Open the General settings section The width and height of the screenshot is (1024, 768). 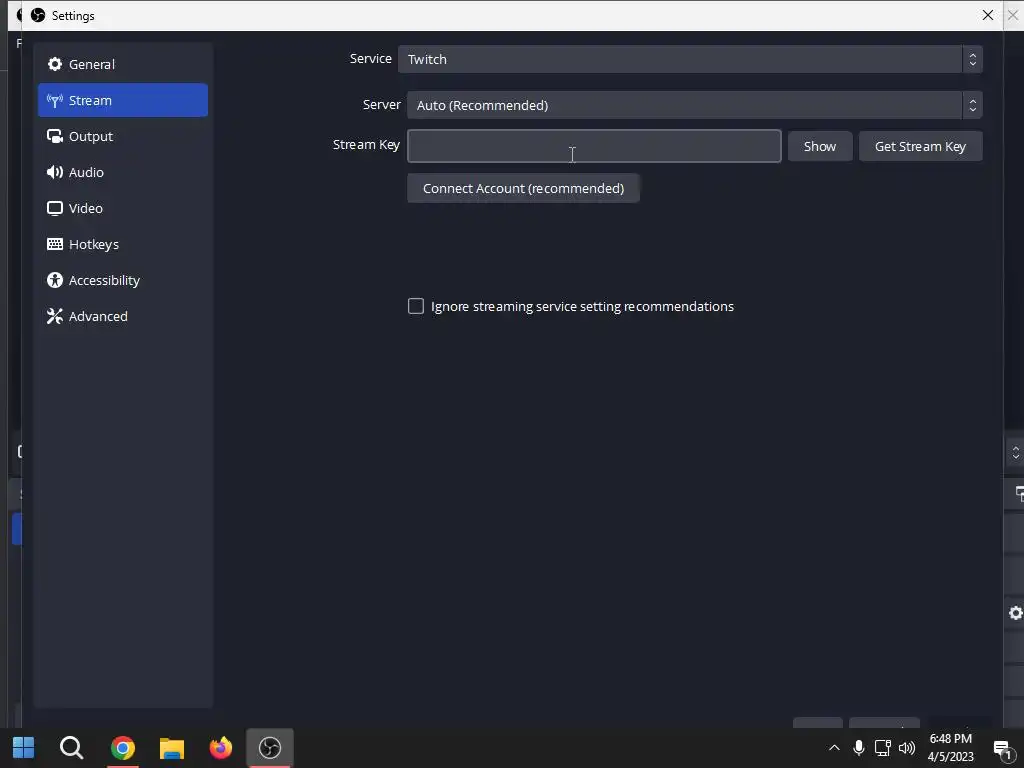(x=123, y=64)
